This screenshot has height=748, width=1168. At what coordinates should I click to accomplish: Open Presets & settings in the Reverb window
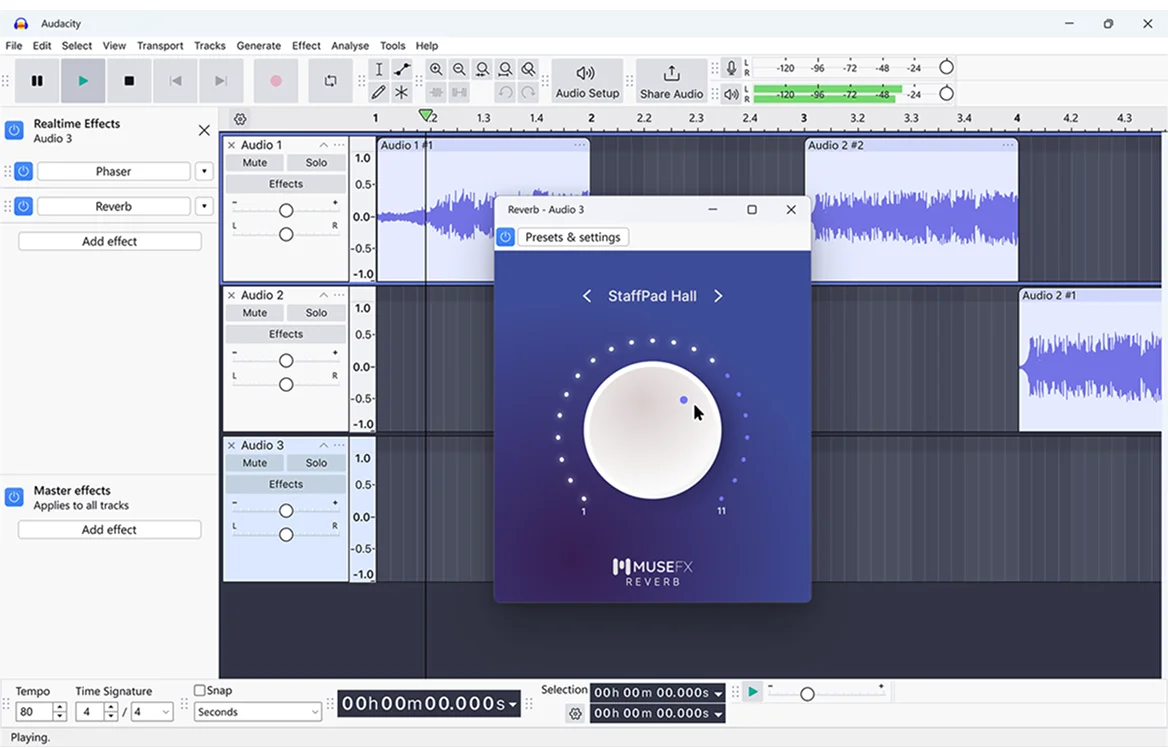573,237
